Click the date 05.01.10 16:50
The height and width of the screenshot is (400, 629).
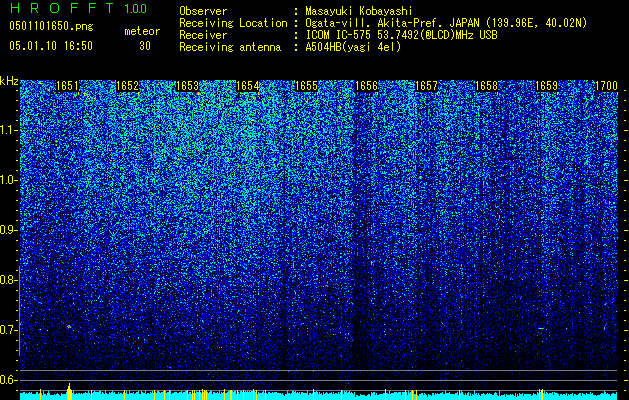coord(51,46)
